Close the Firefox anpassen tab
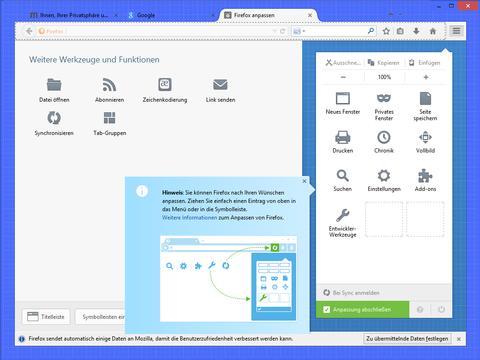The height and width of the screenshot is (360, 480). (310, 15)
